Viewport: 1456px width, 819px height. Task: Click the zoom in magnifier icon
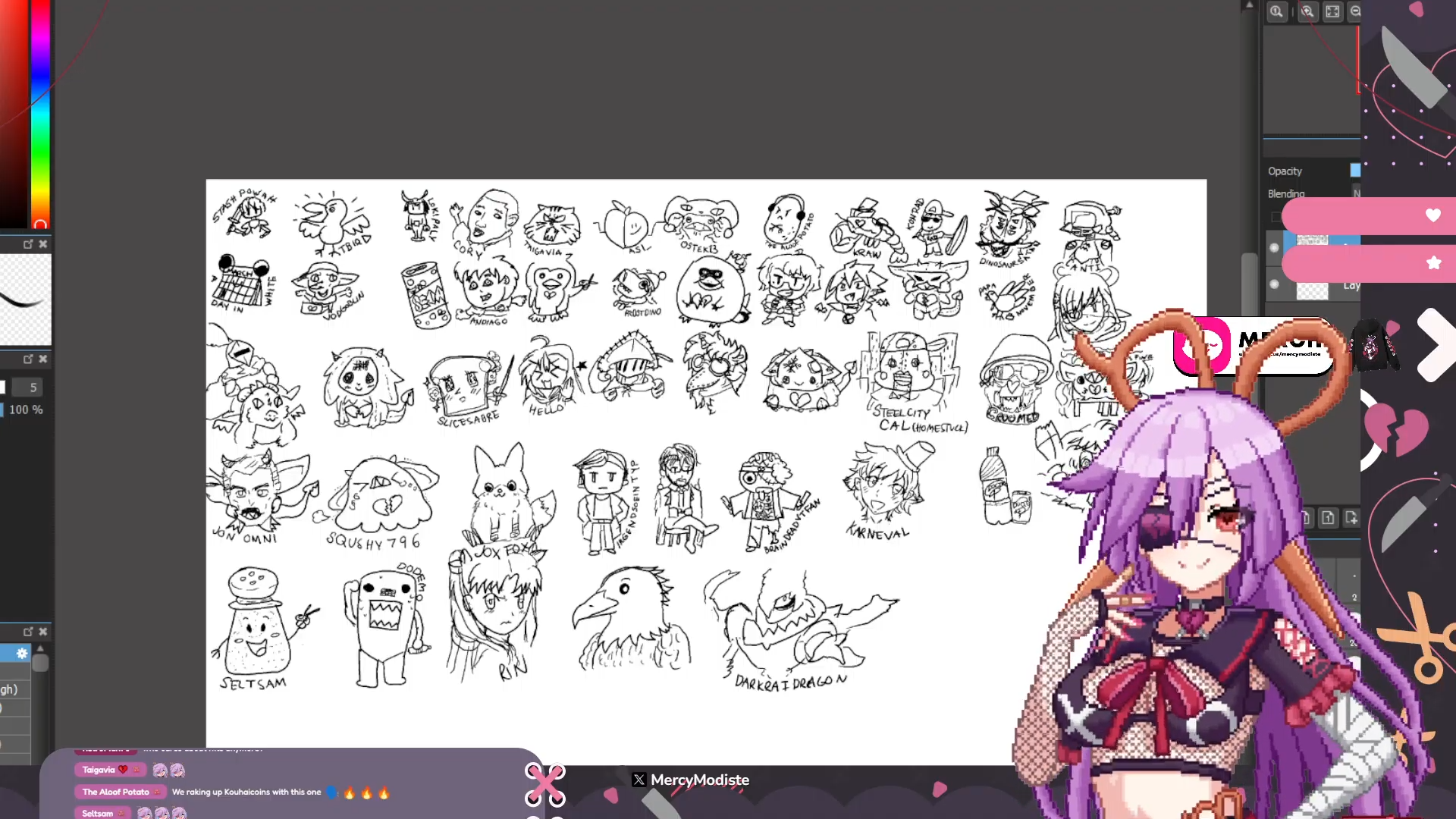[1307, 11]
